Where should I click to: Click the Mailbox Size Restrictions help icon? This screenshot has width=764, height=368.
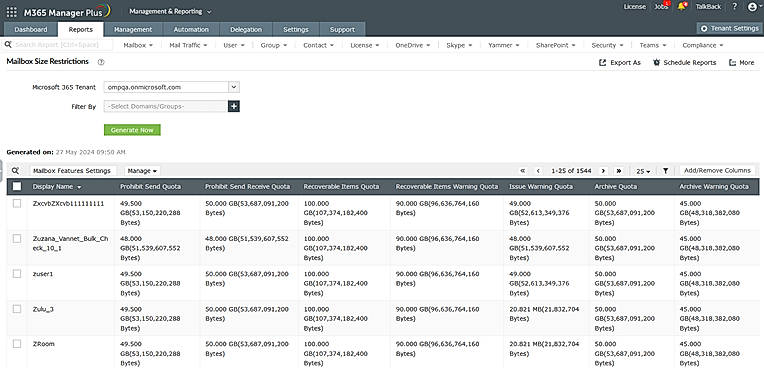click(x=101, y=62)
